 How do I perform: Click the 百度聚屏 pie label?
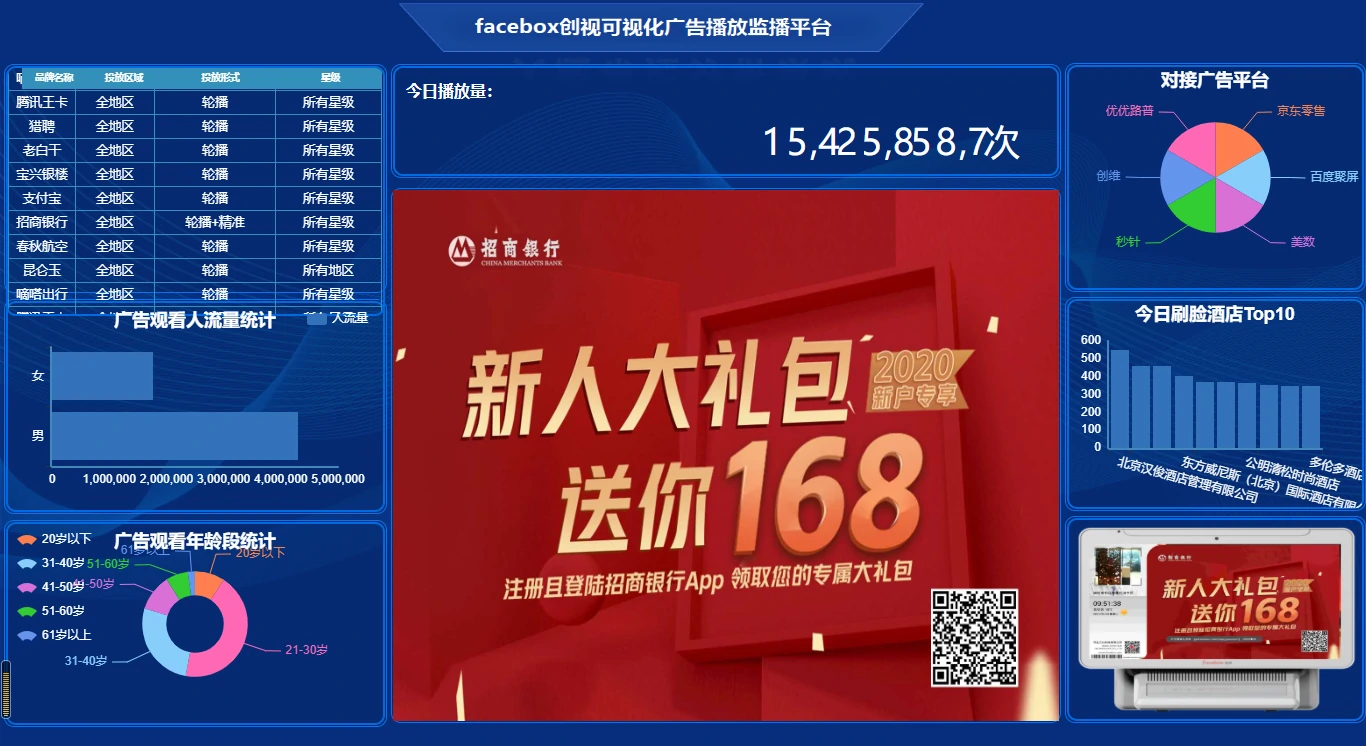1334,177
